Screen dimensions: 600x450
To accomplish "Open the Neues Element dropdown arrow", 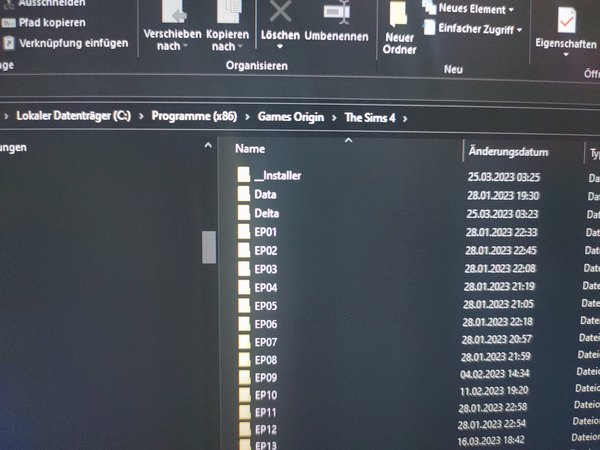I will tap(511, 10).
